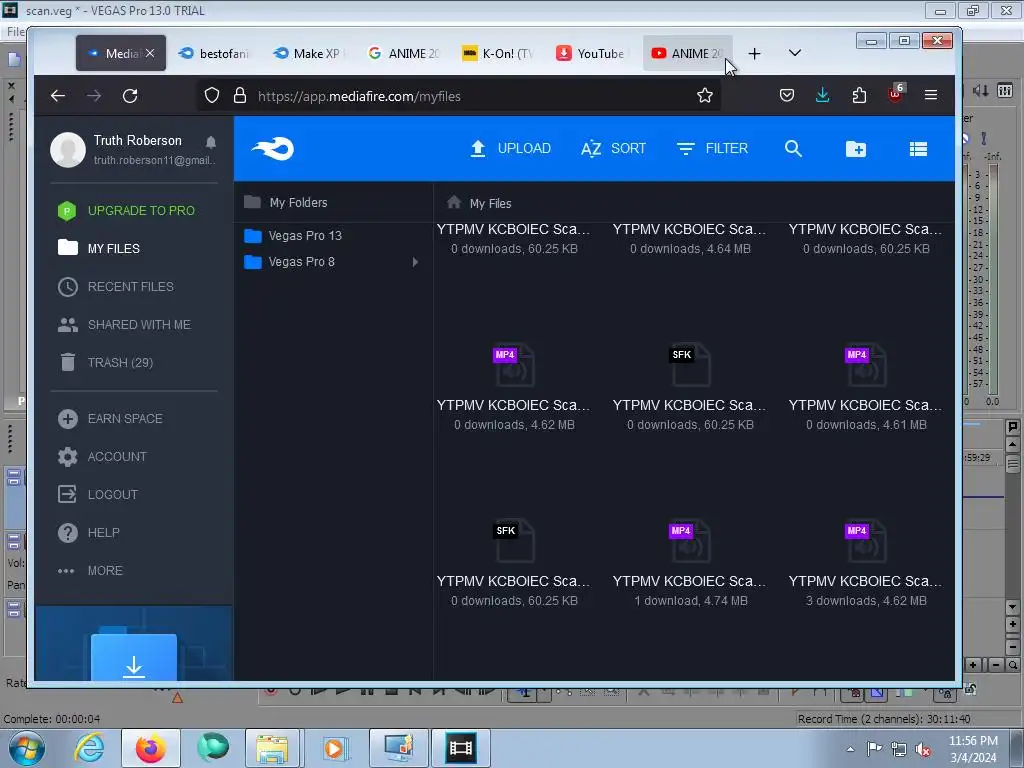Open MP4 file with 1 download, 4.74 MB
Image resolution: width=1024 pixels, height=768 pixels.
690,562
